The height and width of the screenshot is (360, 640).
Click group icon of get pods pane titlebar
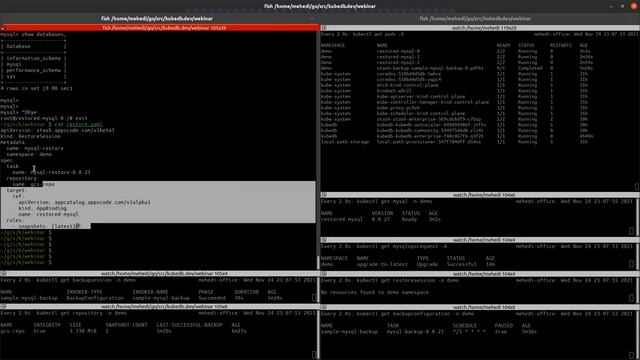(324, 28)
